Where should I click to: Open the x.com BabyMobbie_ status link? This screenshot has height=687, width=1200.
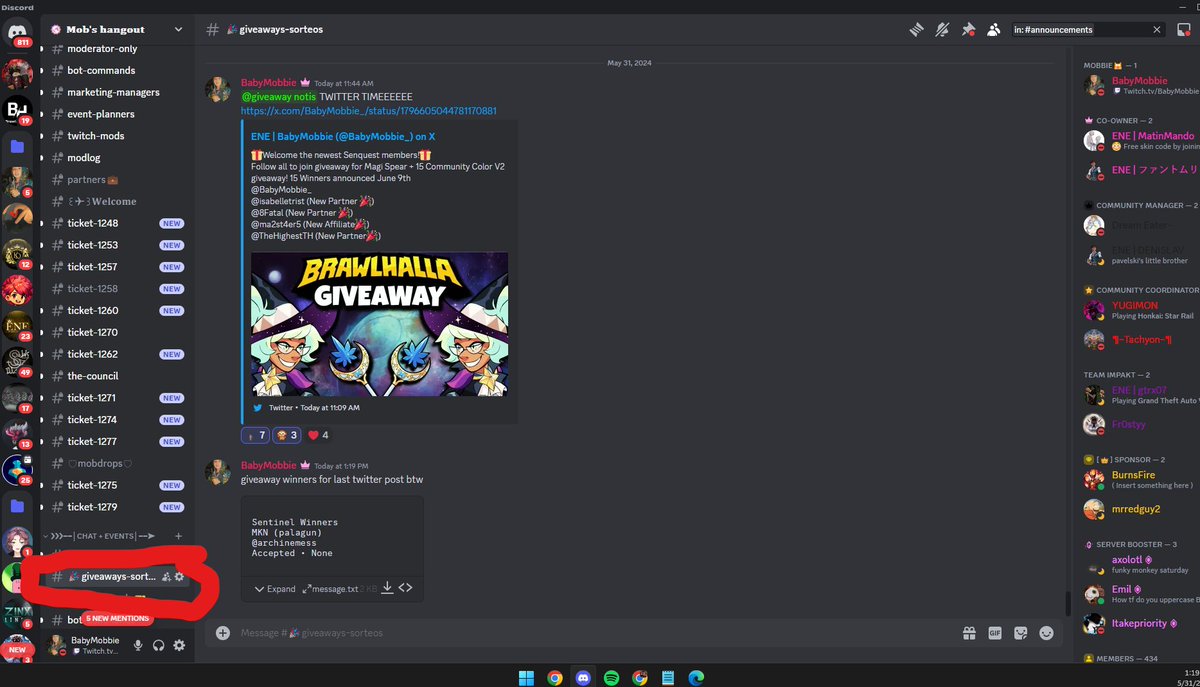point(368,111)
